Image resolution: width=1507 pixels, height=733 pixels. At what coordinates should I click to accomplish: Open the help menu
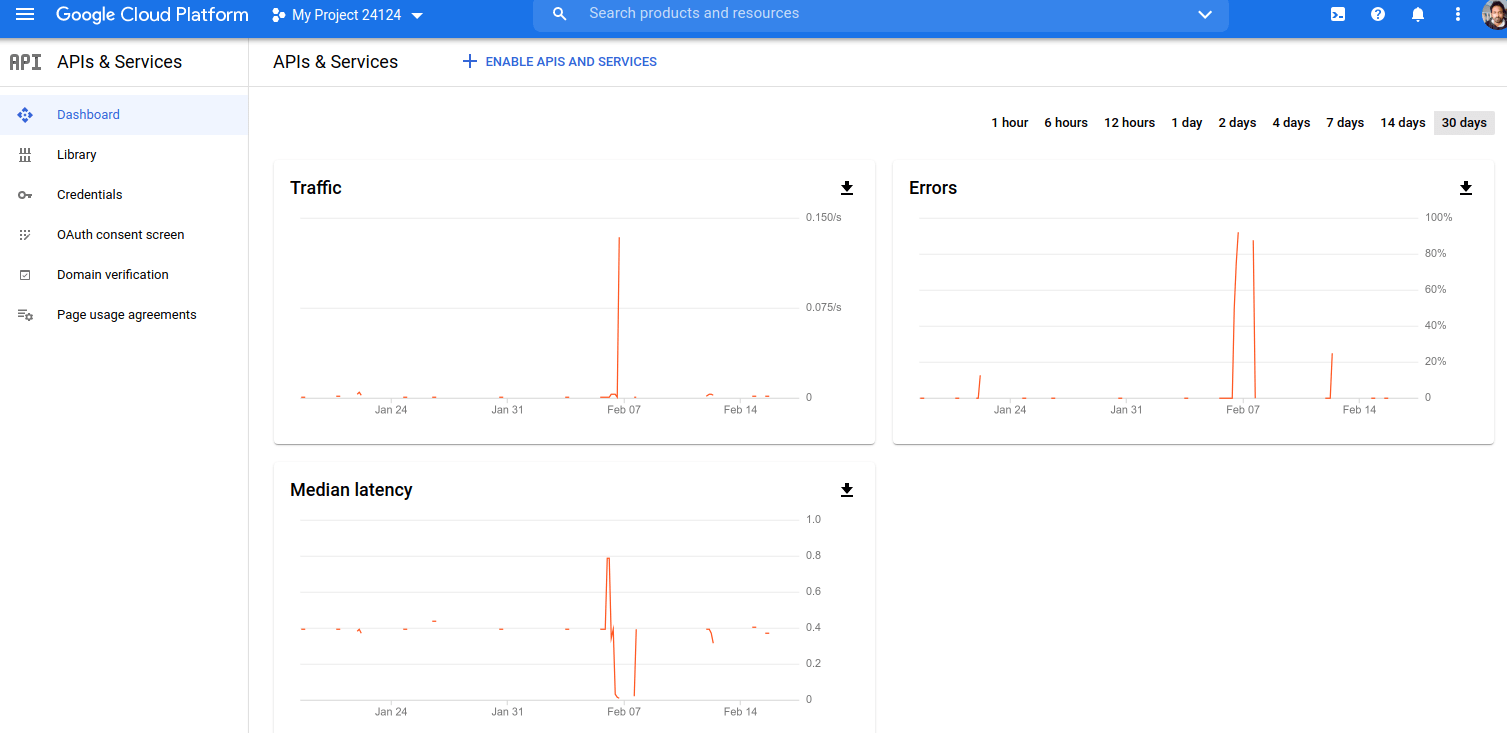1377,14
